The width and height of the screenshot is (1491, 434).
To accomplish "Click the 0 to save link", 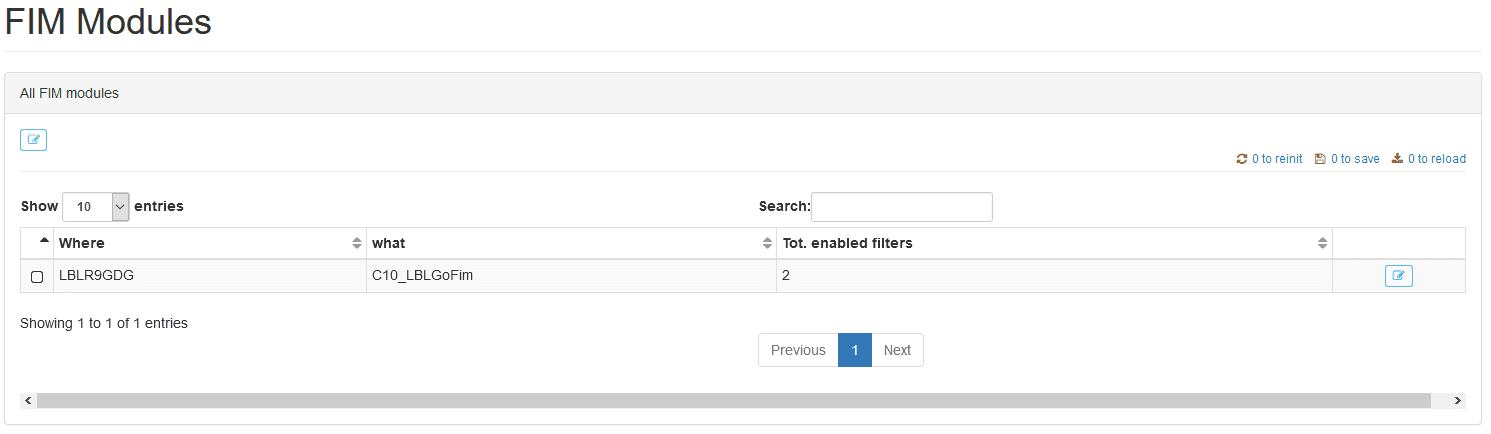I will click(x=1355, y=159).
